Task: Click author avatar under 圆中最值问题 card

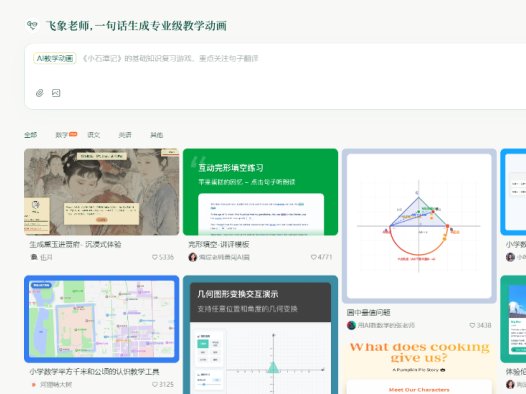Action: click(351, 325)
